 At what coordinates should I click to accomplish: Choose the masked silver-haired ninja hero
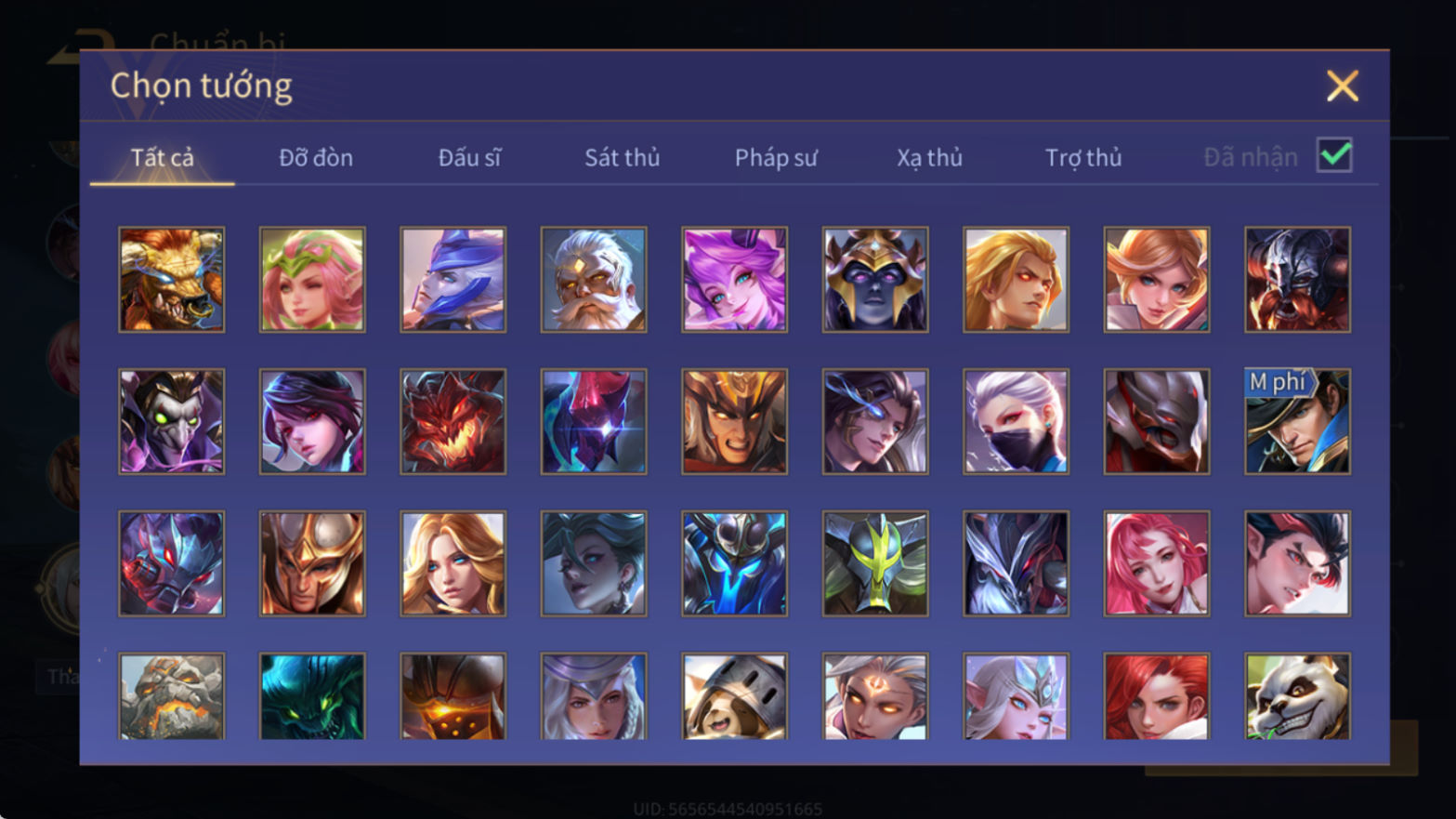coord(1016,422)
